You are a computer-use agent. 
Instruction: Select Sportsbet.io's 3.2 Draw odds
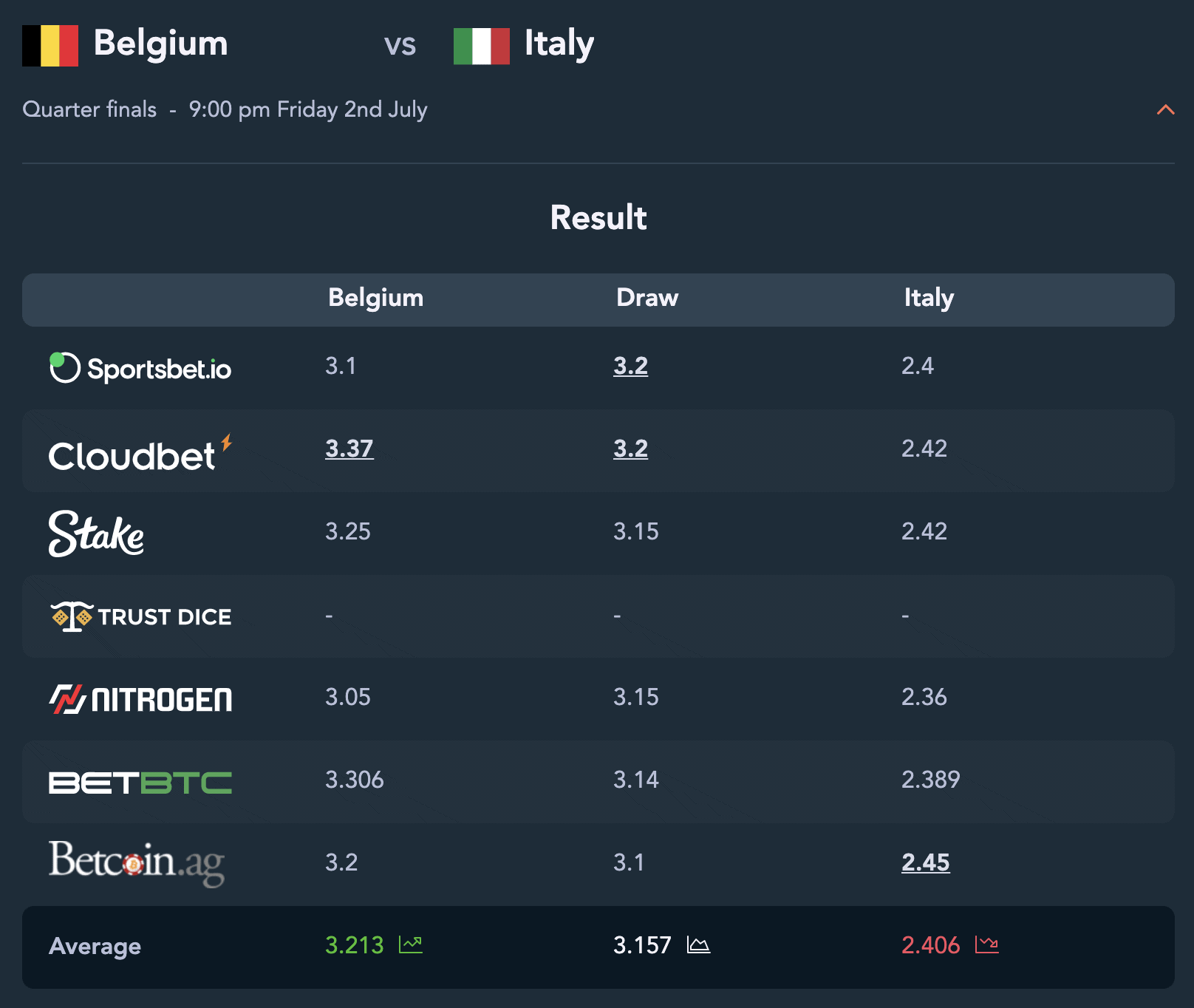click(630, 366)
